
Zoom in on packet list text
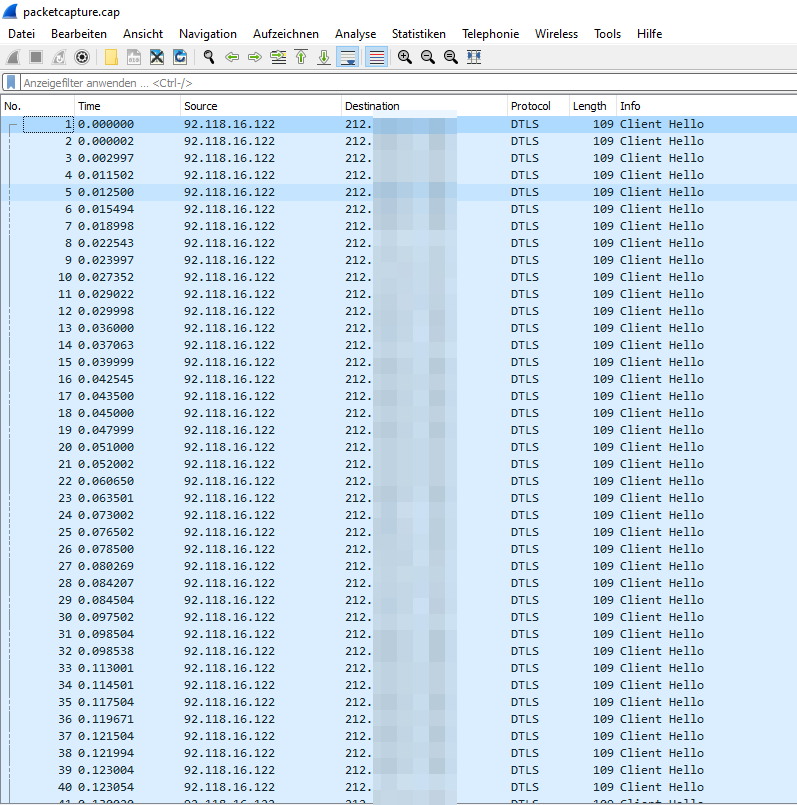point(405,57)
